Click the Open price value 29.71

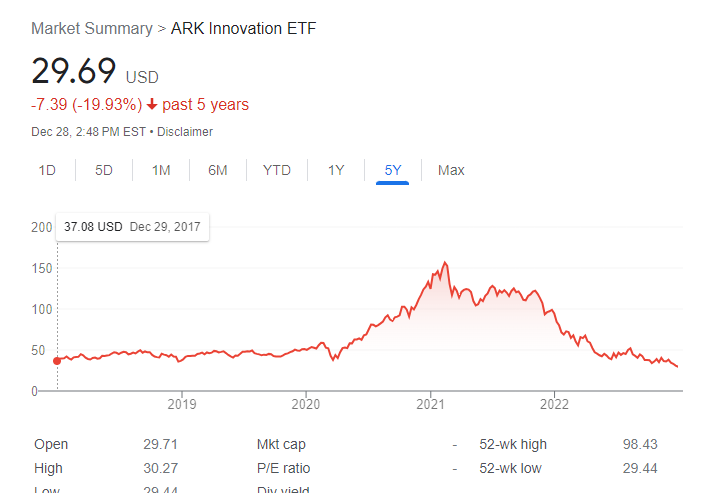coord(160,444)
